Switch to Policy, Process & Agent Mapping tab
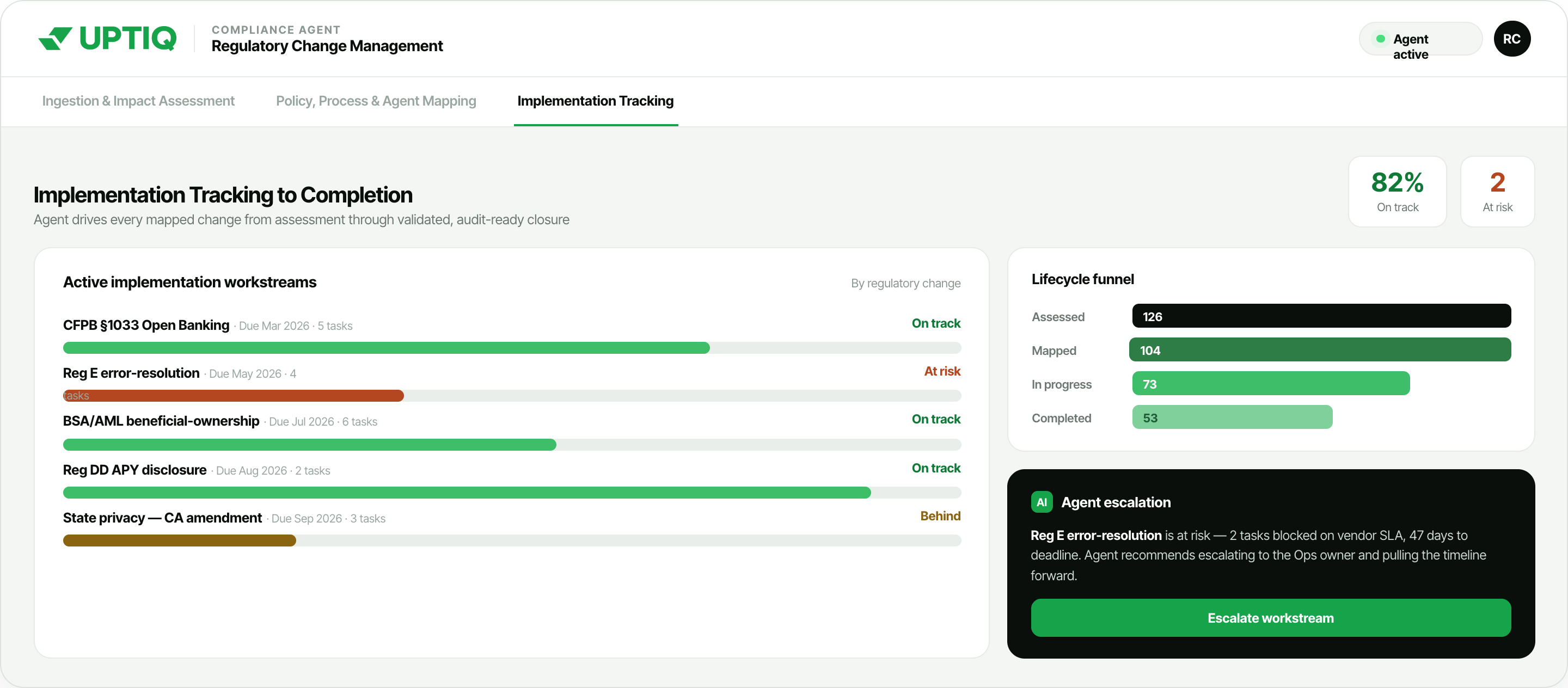 point(376,101)
